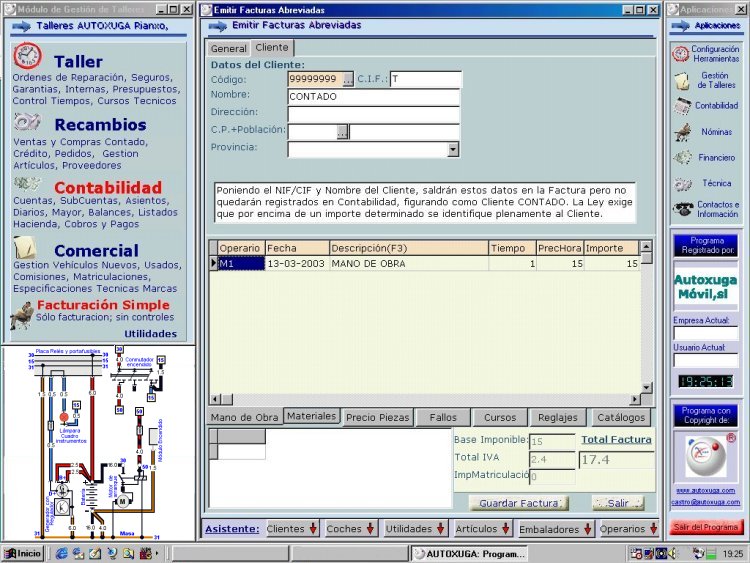This screenshot has height=563, width=750.
Task: Select the M1 operario cell
Action: pos(241,264)
